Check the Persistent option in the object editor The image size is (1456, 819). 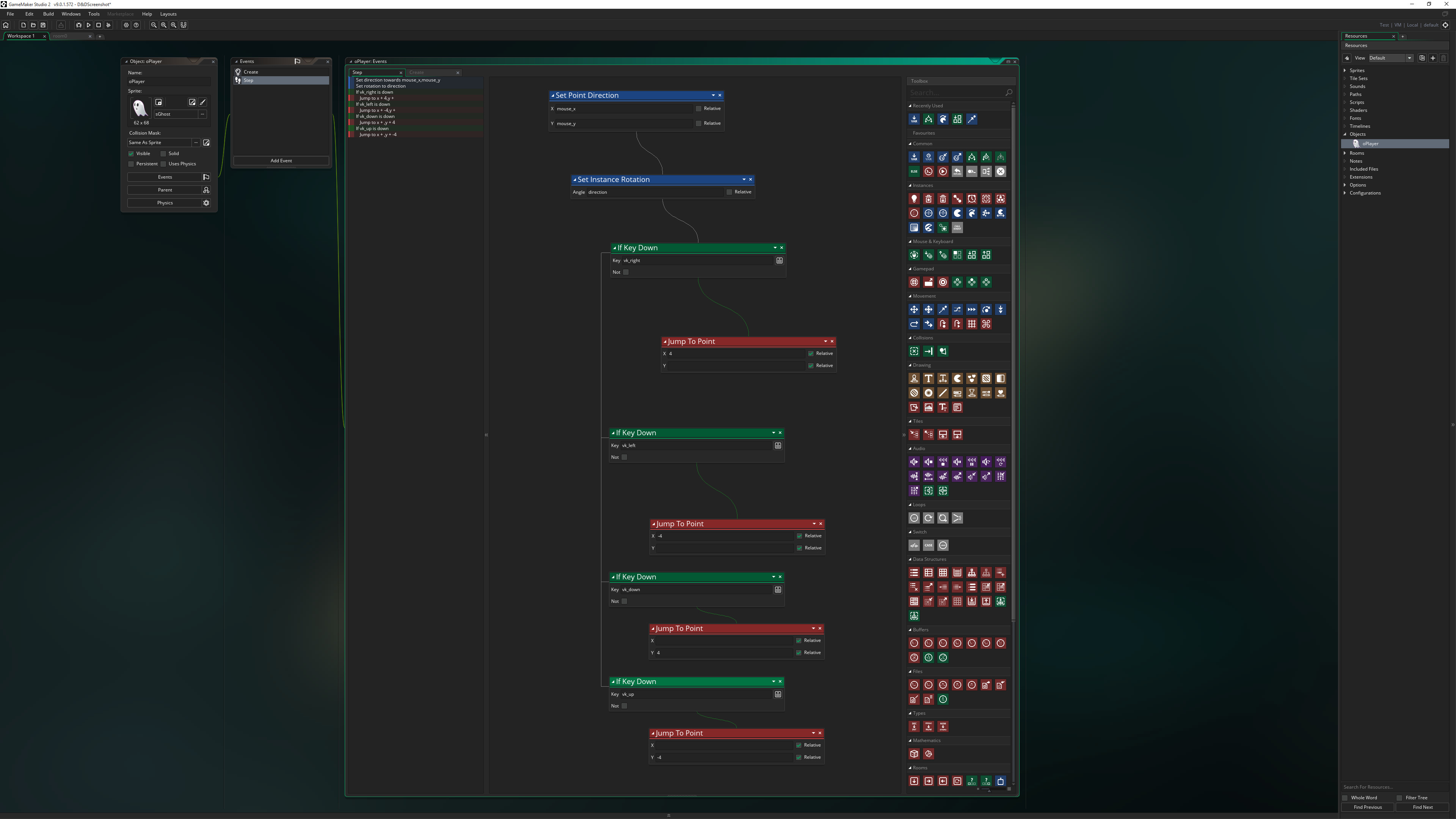pyautogui.click(x=131, y=164)
